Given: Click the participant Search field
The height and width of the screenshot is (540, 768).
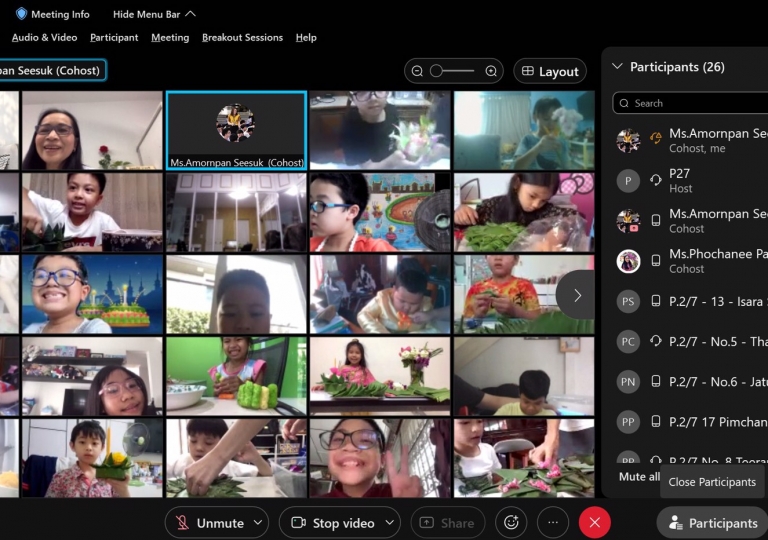Looking at the screenshot, I should [x=690, y=103].
